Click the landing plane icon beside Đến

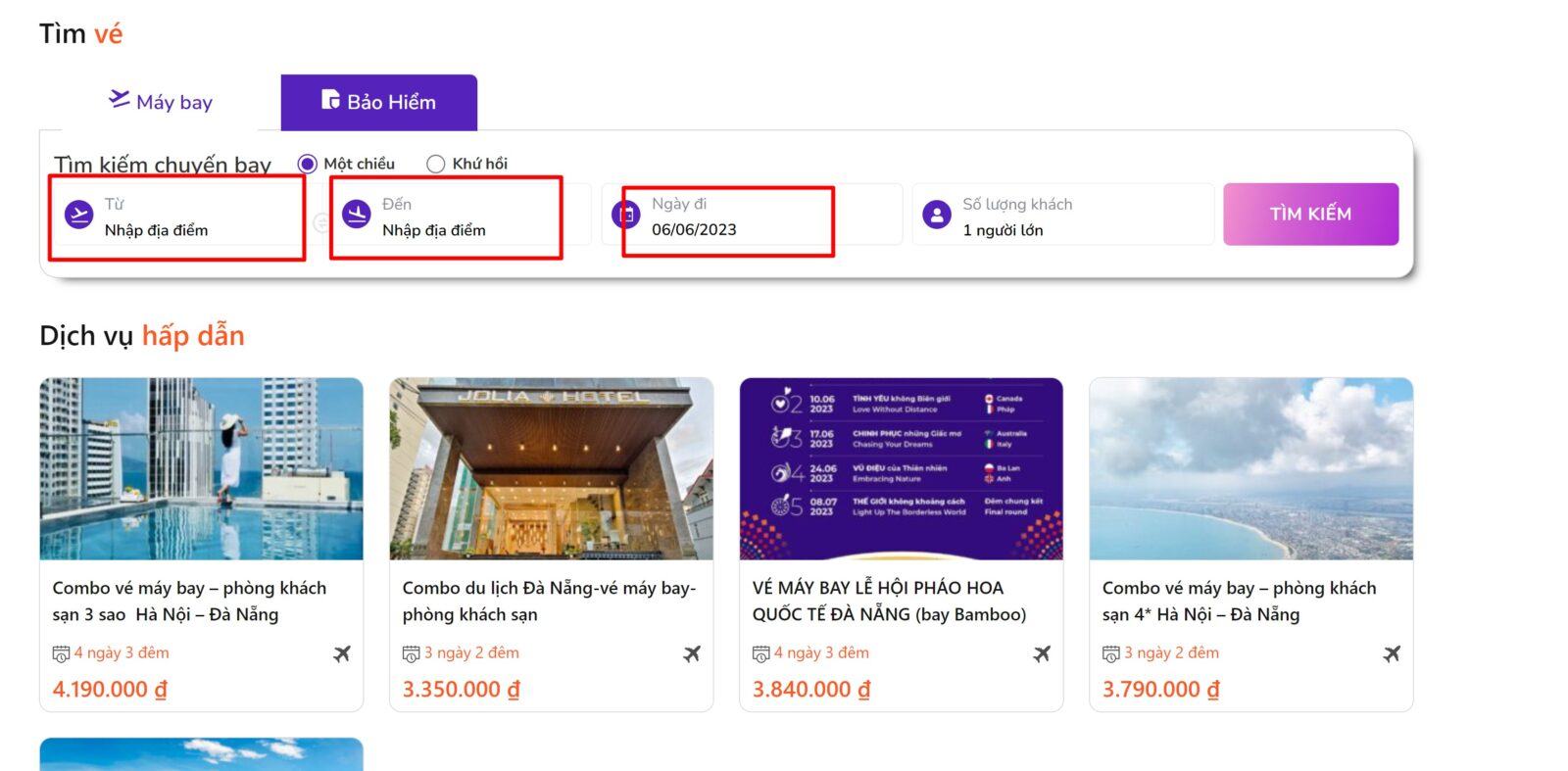pos(357,215)
